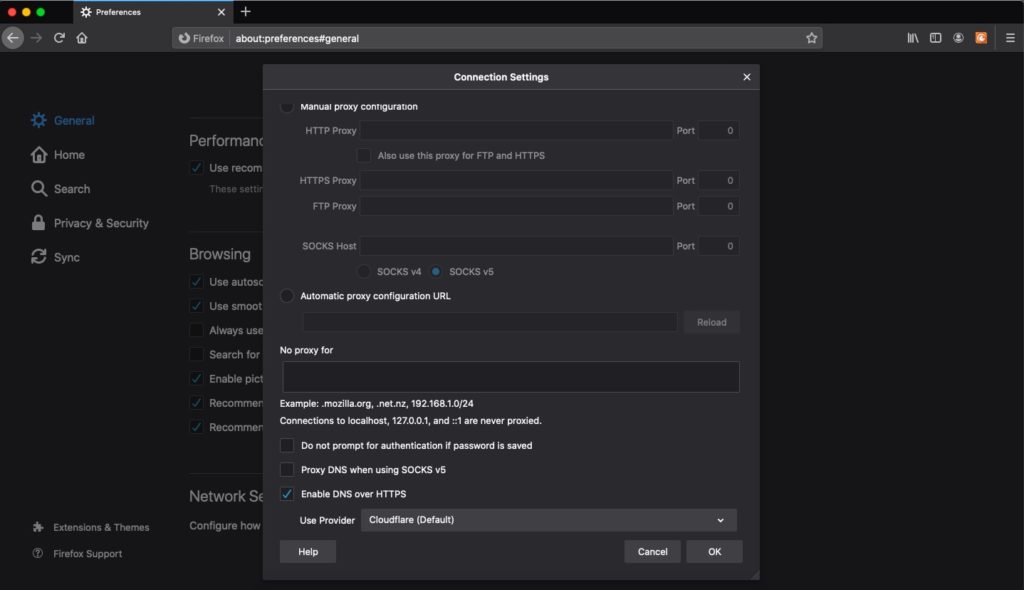Select Automatic proxy configuration URL option
1024x590 pixels.
tap(287, 295)
